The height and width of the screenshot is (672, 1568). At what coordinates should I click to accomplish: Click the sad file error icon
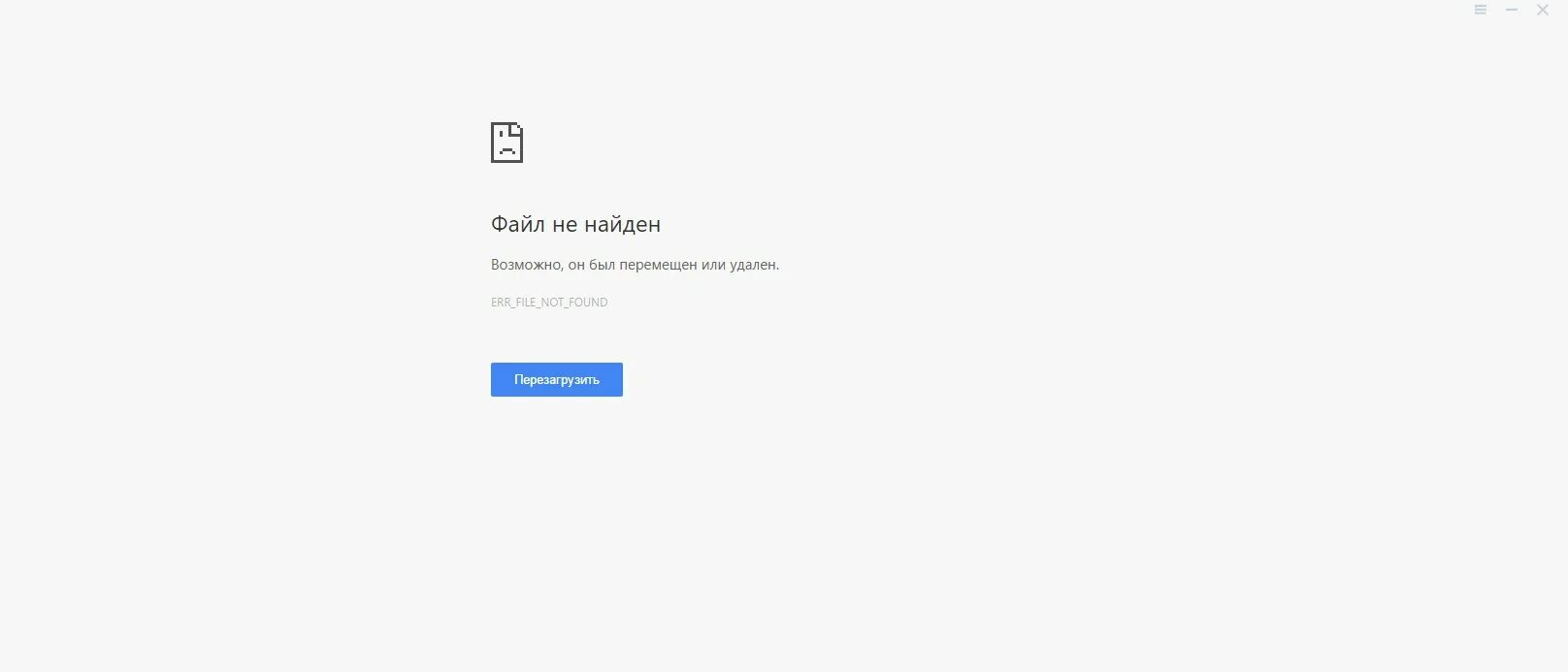[x=506, y=143]
